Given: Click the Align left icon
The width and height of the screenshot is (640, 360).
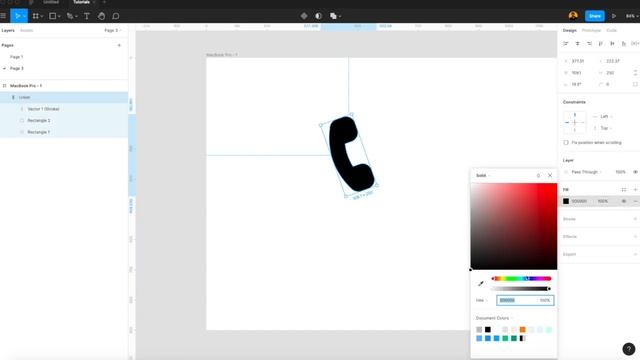Looking at the screenshot, I should click(x=566, y=43).
